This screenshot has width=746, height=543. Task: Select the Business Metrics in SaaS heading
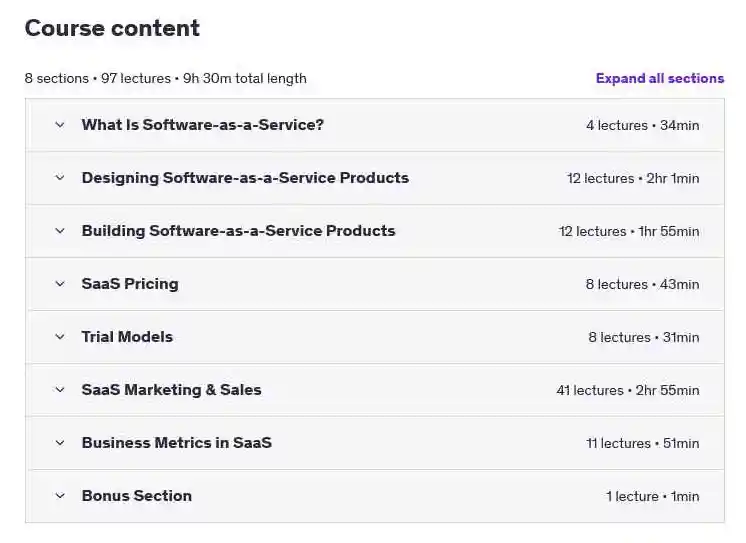pos(177,443)
